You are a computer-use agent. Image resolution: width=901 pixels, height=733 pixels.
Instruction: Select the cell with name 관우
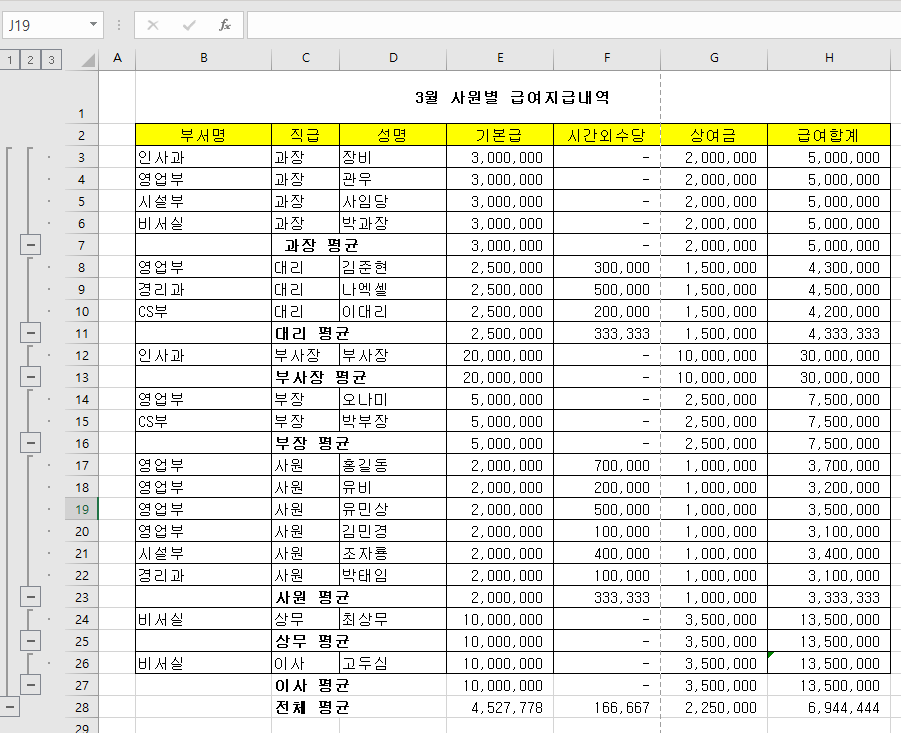(393, 179)
